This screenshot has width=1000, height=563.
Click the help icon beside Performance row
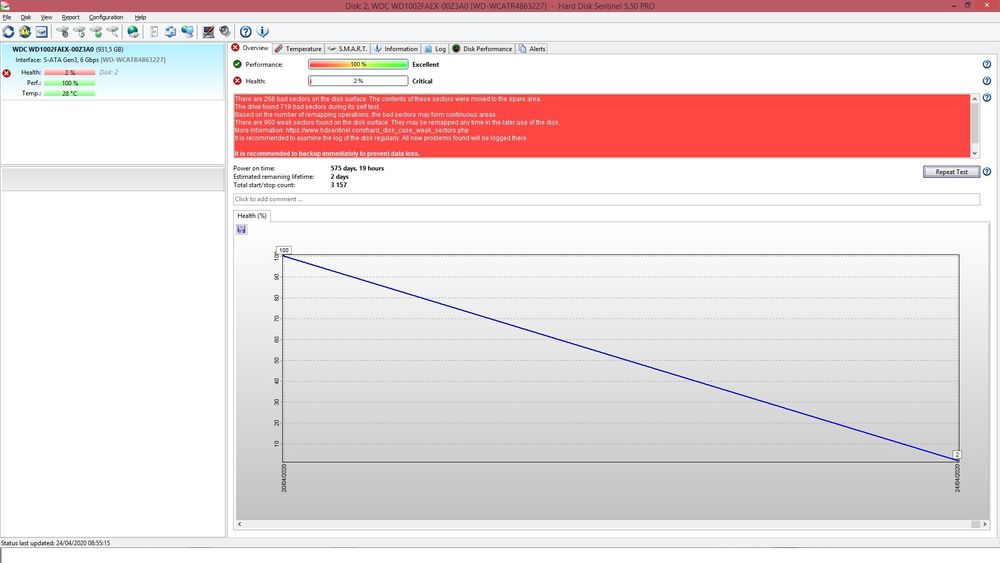point(987,64)
